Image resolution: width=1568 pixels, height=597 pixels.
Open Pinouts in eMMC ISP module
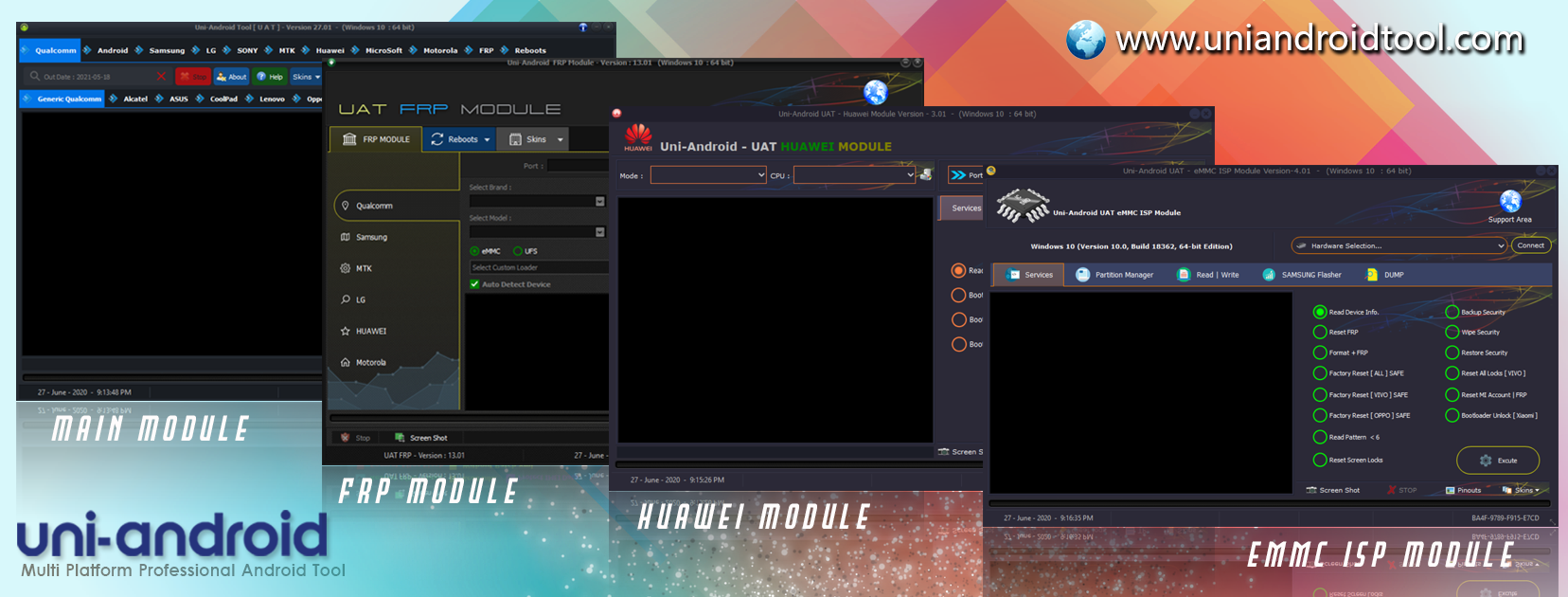[x=1463, y=490]
